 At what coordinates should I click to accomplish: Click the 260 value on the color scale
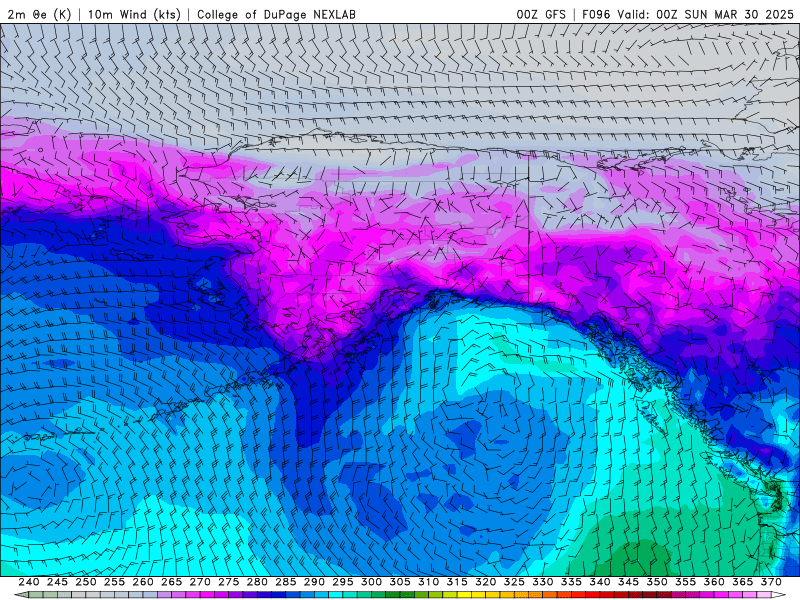click(x=143, y=582)
